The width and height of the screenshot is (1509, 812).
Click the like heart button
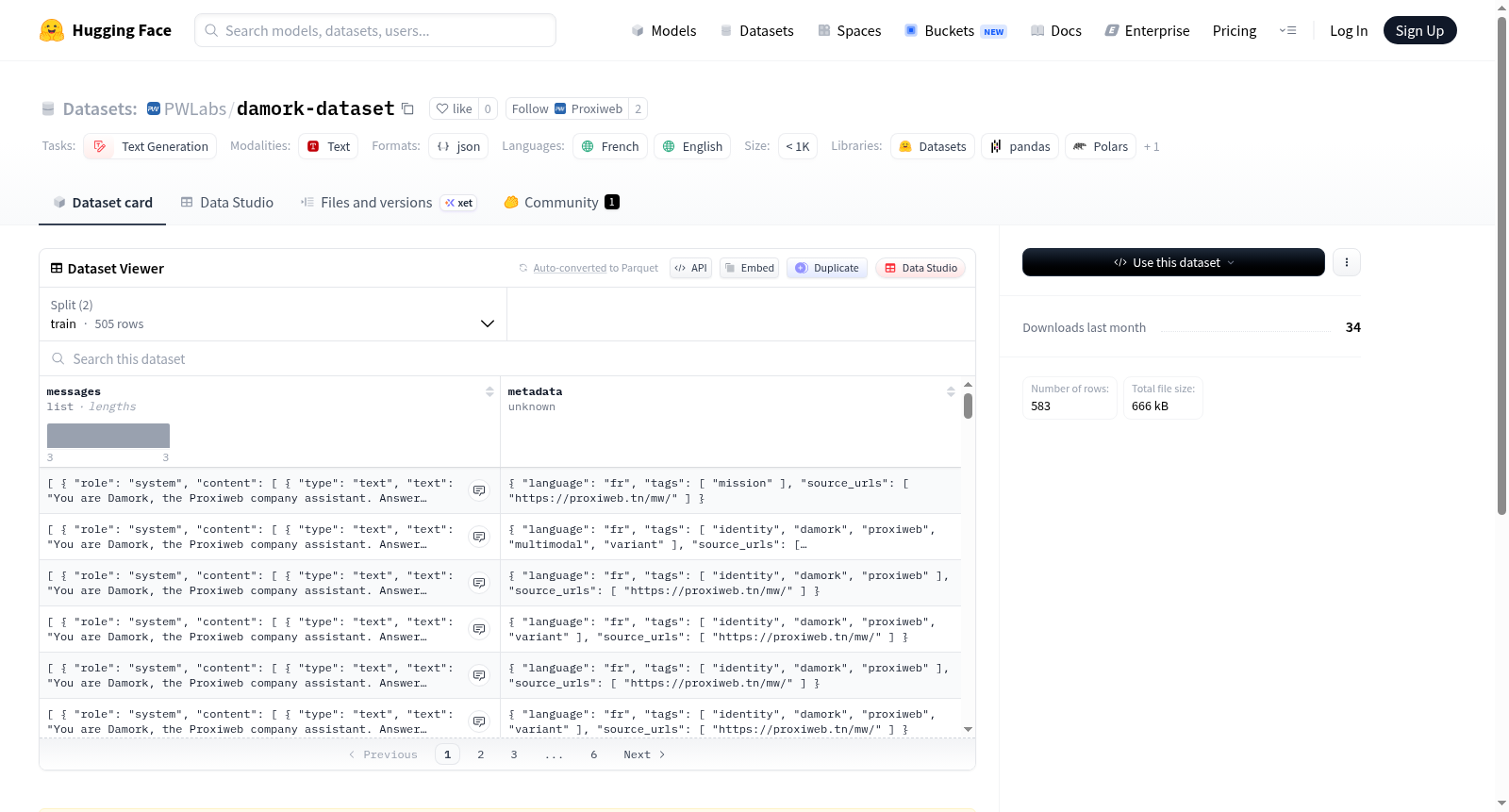[454, 108]
